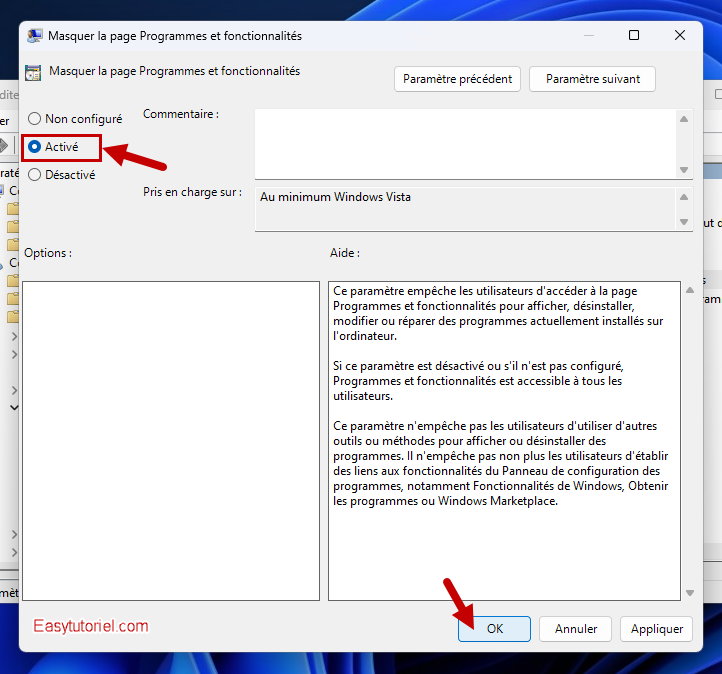Viewport: 722px width, 674px height.
Task: Click down arrow in Pris en charge box
Action: point(684,222)
